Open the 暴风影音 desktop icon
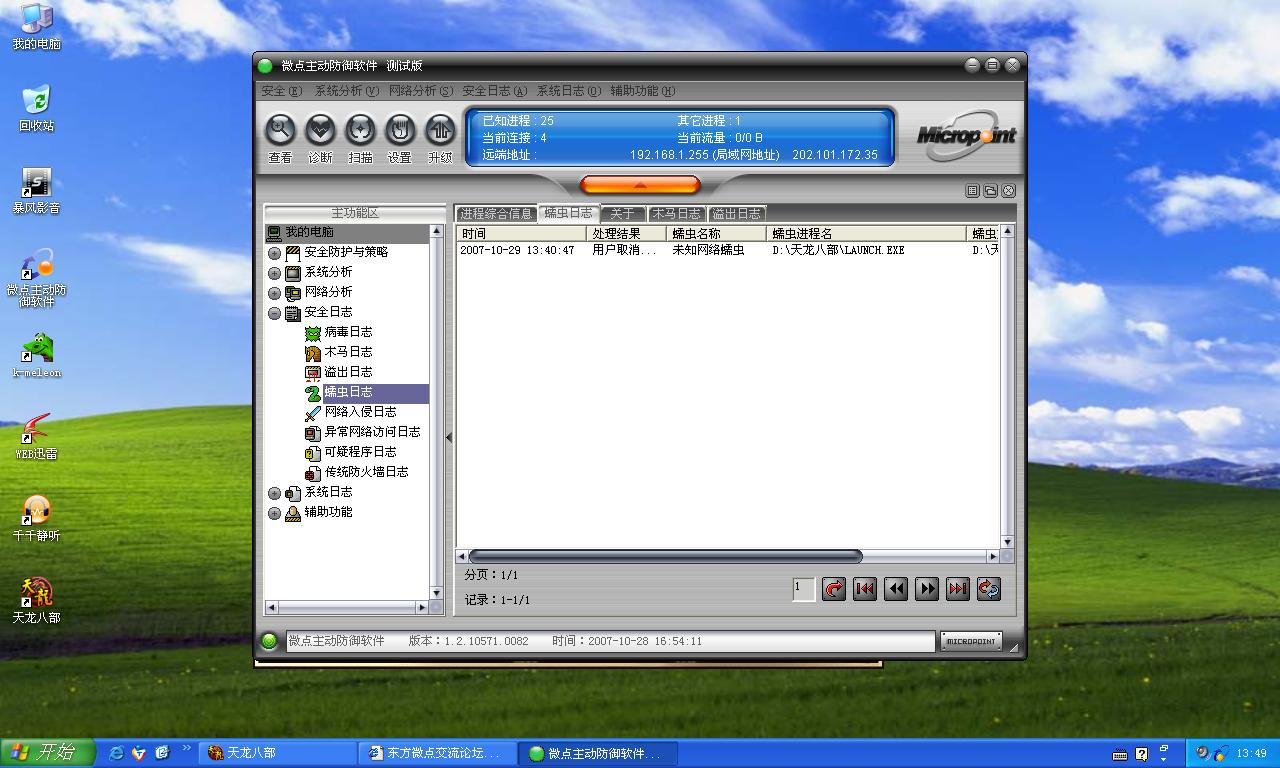 tap(36, 191)
